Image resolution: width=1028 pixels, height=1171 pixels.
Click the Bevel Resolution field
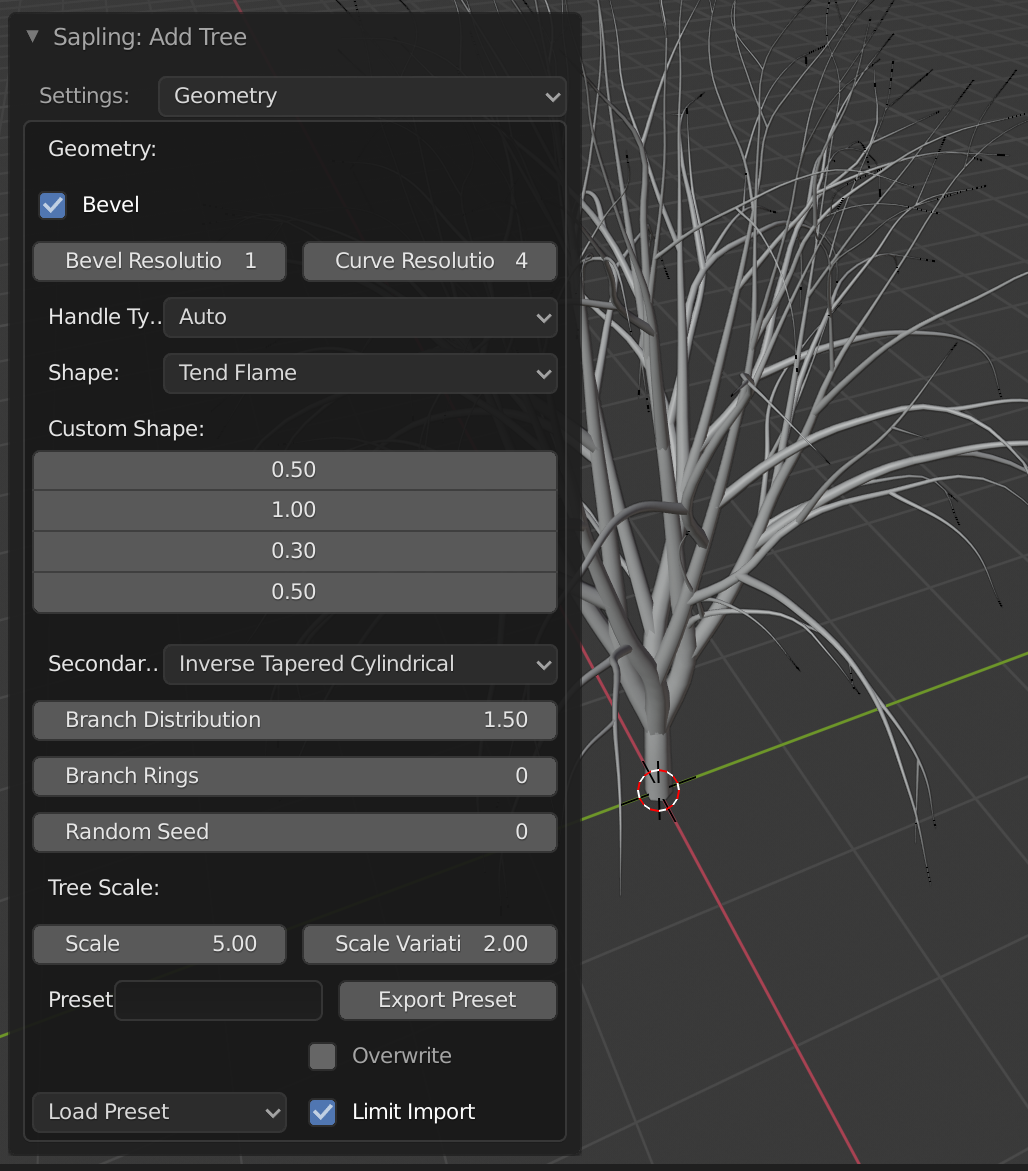[160, 261]
